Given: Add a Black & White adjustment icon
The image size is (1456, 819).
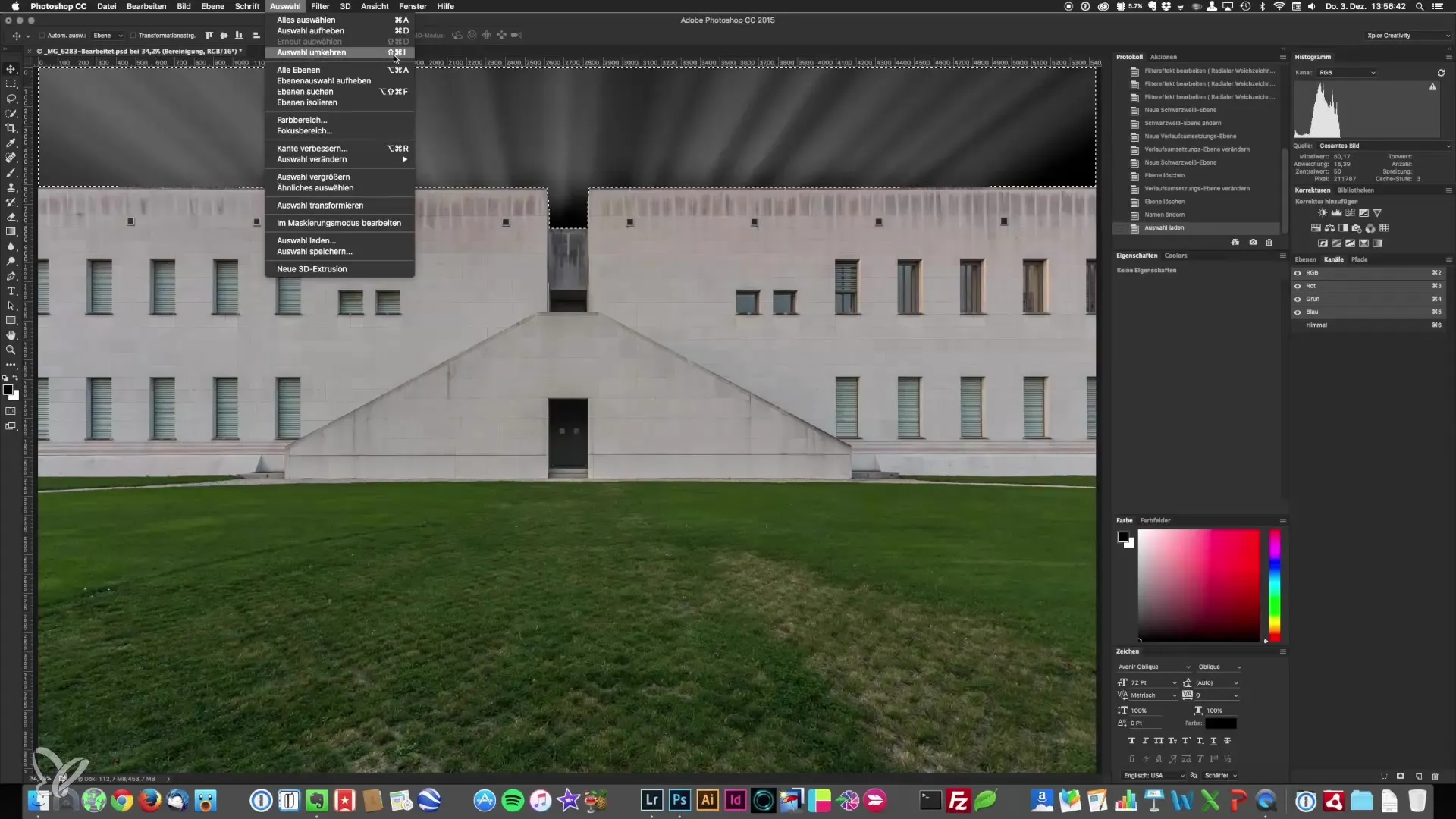Looking at the screenshot, I should click(1343, 228).
